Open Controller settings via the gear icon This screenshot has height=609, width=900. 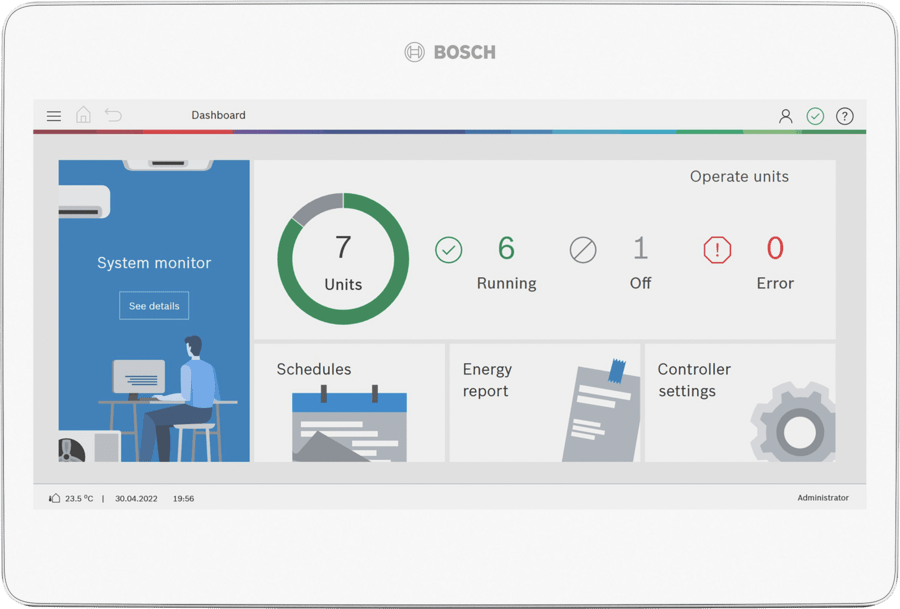(x=795, y=428)
